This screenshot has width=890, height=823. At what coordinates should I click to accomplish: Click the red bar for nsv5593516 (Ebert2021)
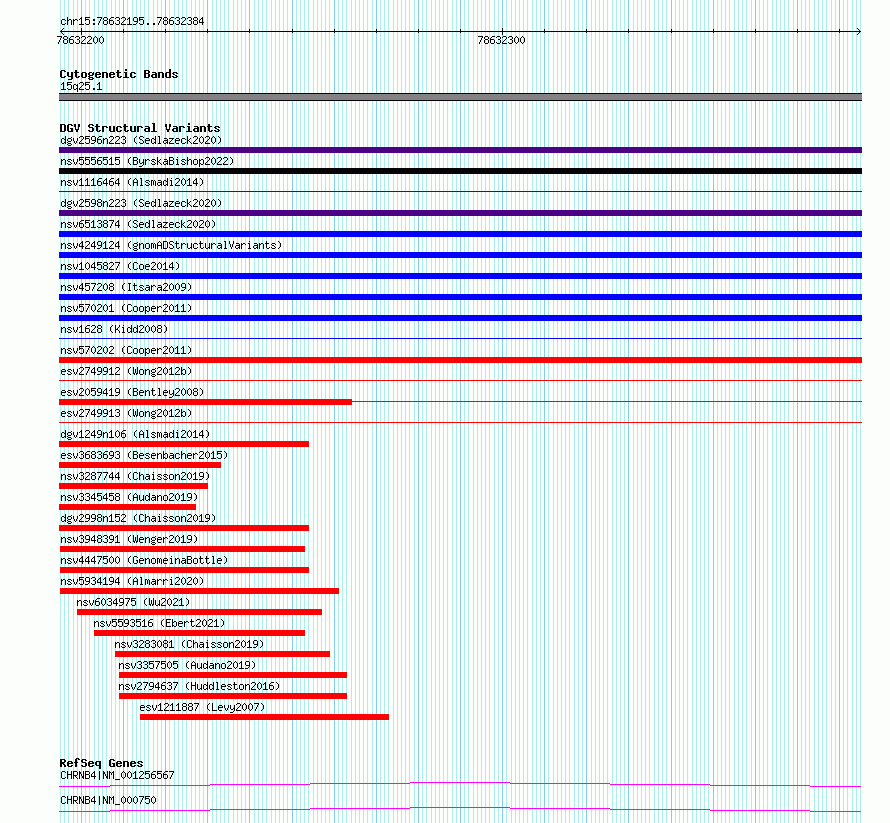pyautogui.click(x=199, y=633)
